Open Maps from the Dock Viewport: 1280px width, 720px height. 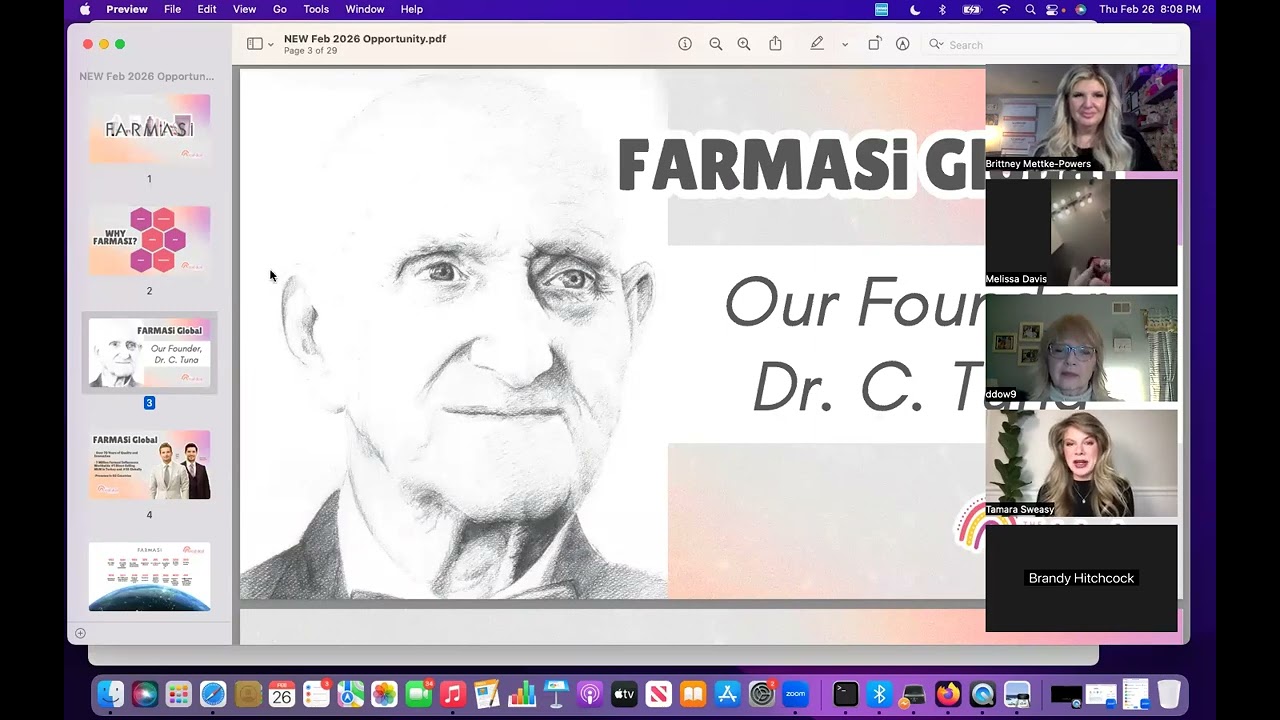350,694
